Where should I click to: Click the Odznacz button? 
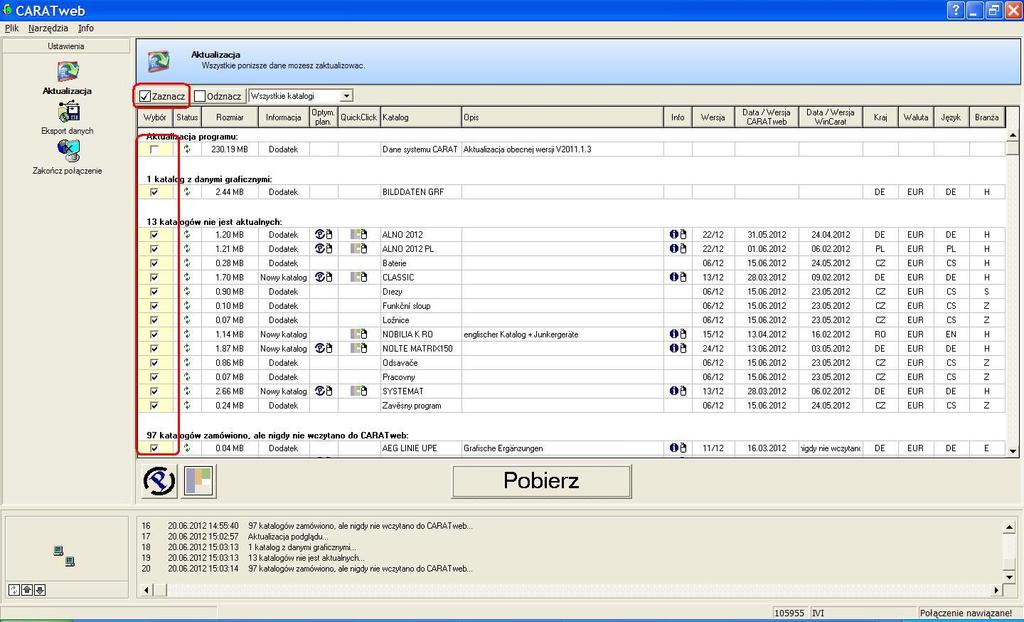tap(219, 96)
